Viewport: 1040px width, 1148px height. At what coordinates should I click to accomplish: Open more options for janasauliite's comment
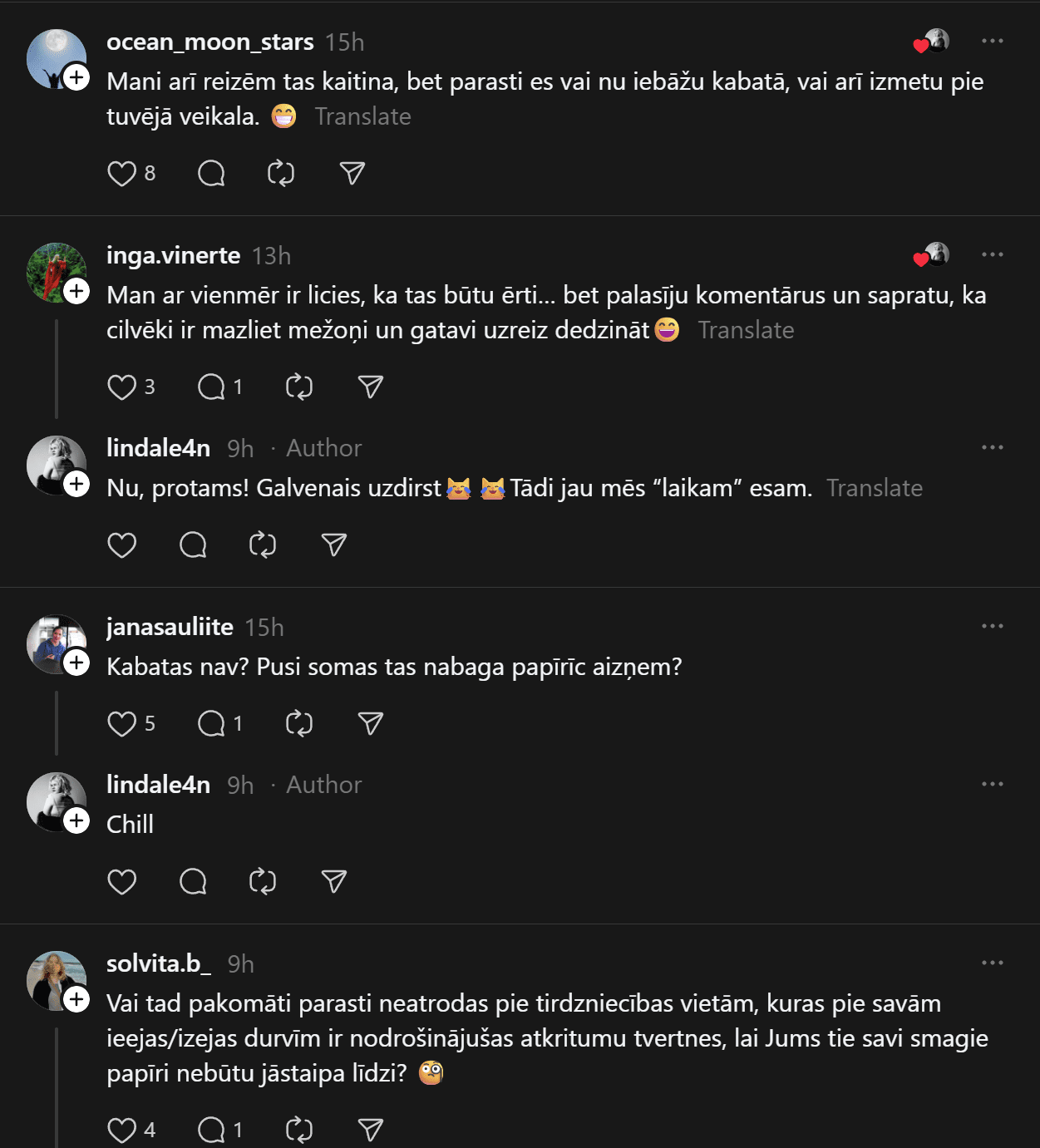click(992, 626)
